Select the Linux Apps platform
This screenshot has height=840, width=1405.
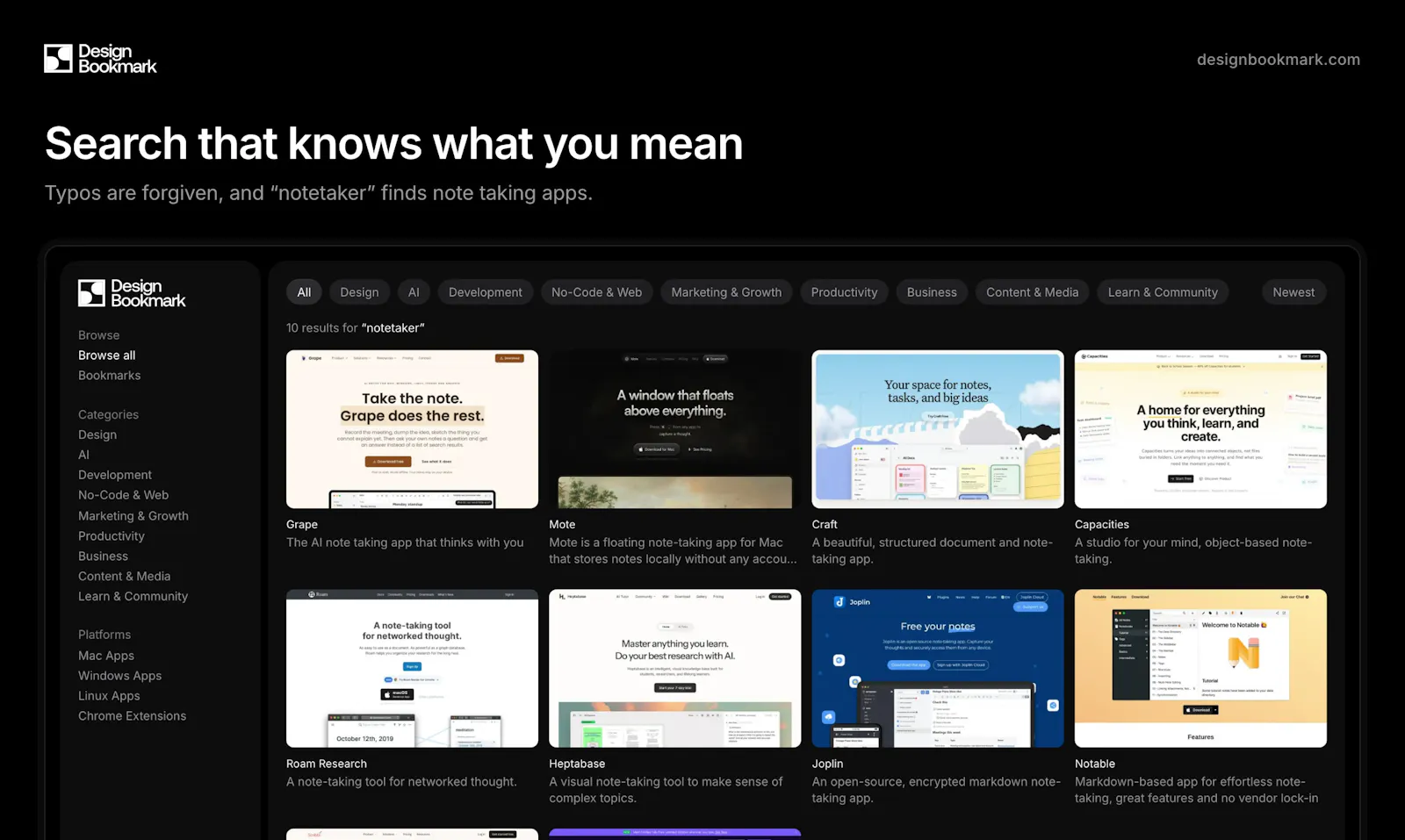(109, 696)
